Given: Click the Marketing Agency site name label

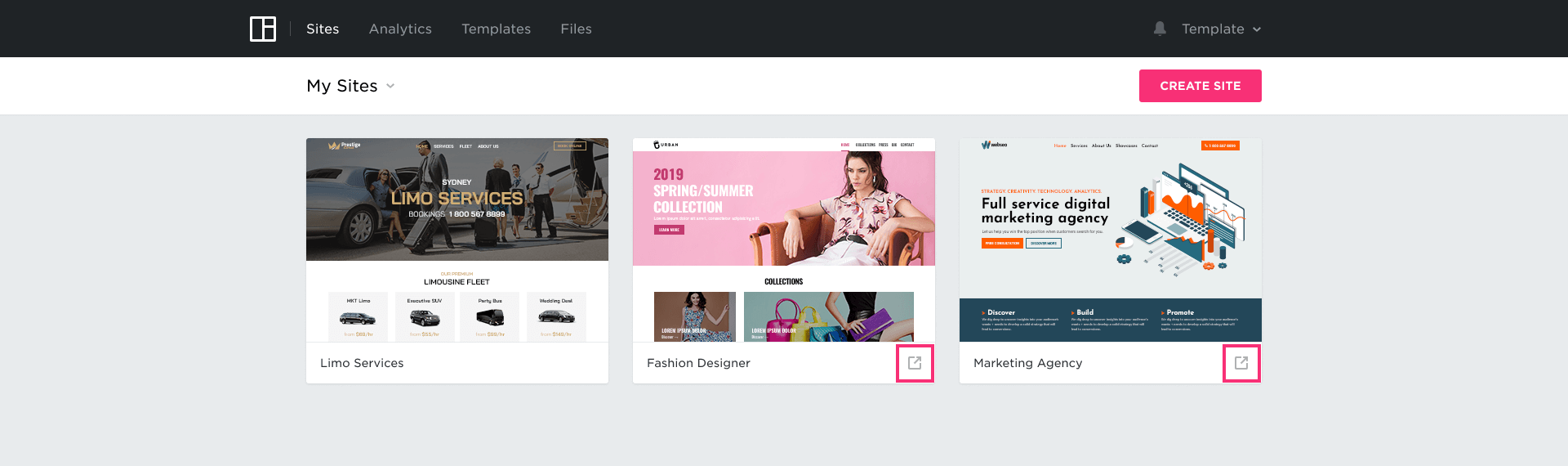Looking at the screenshot, I should (x=1027, y=363).
